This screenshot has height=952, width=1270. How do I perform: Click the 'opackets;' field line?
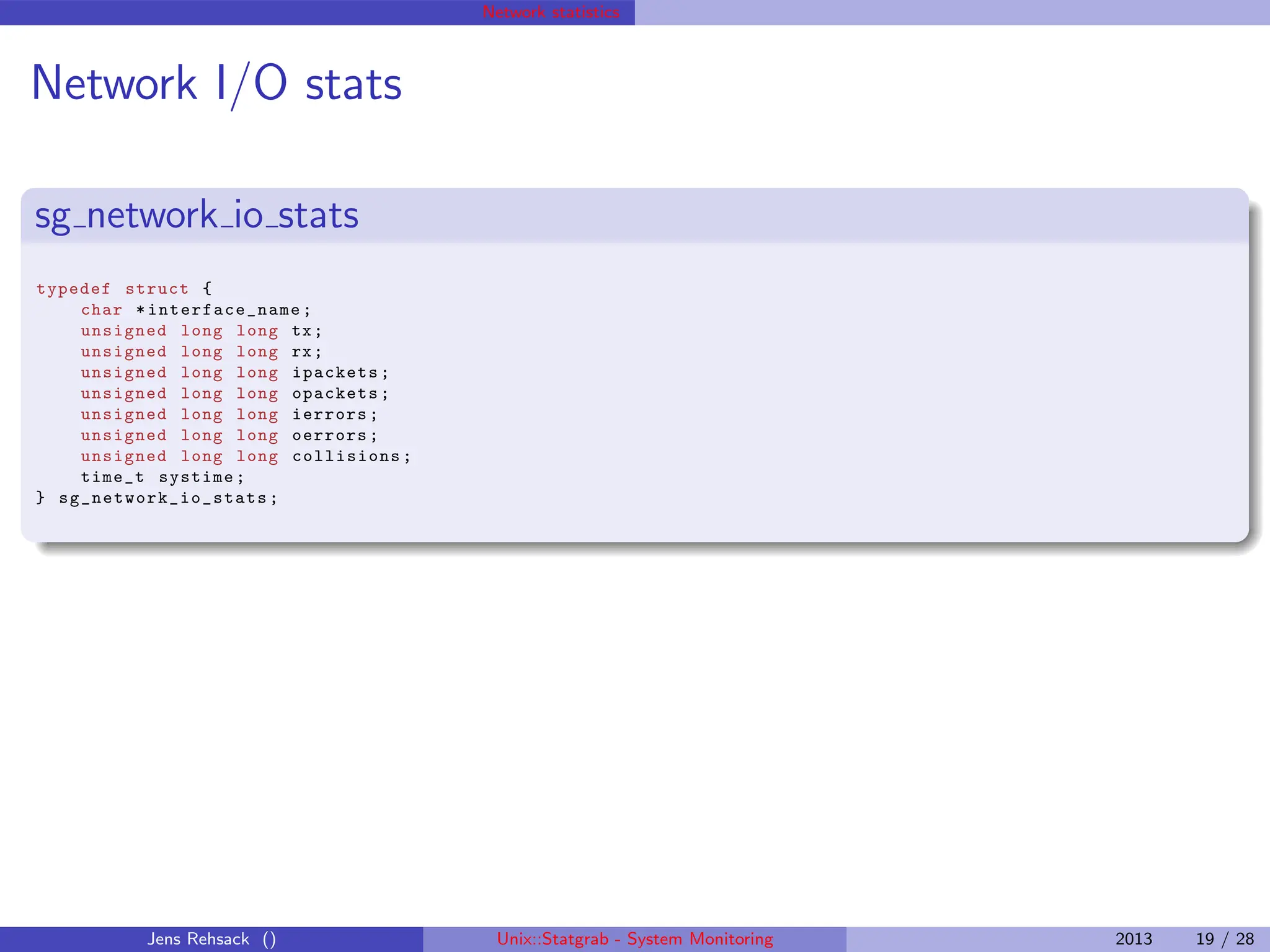pyautogui.click(x=234, y=394)
